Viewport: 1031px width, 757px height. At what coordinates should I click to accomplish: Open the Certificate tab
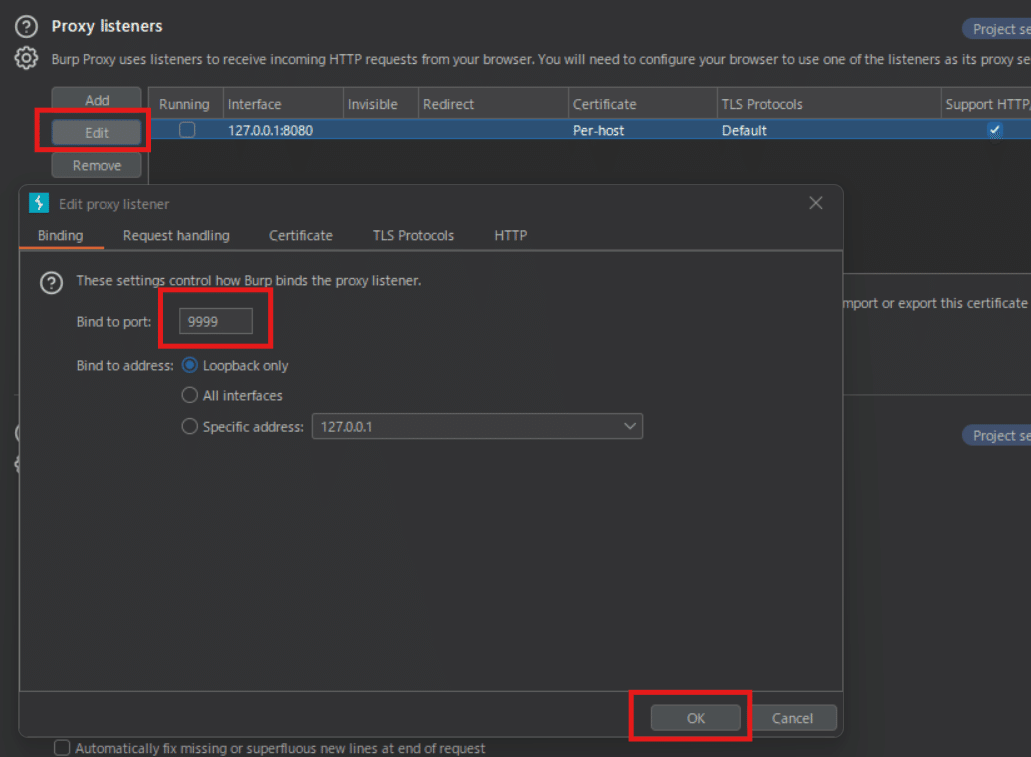300,235
